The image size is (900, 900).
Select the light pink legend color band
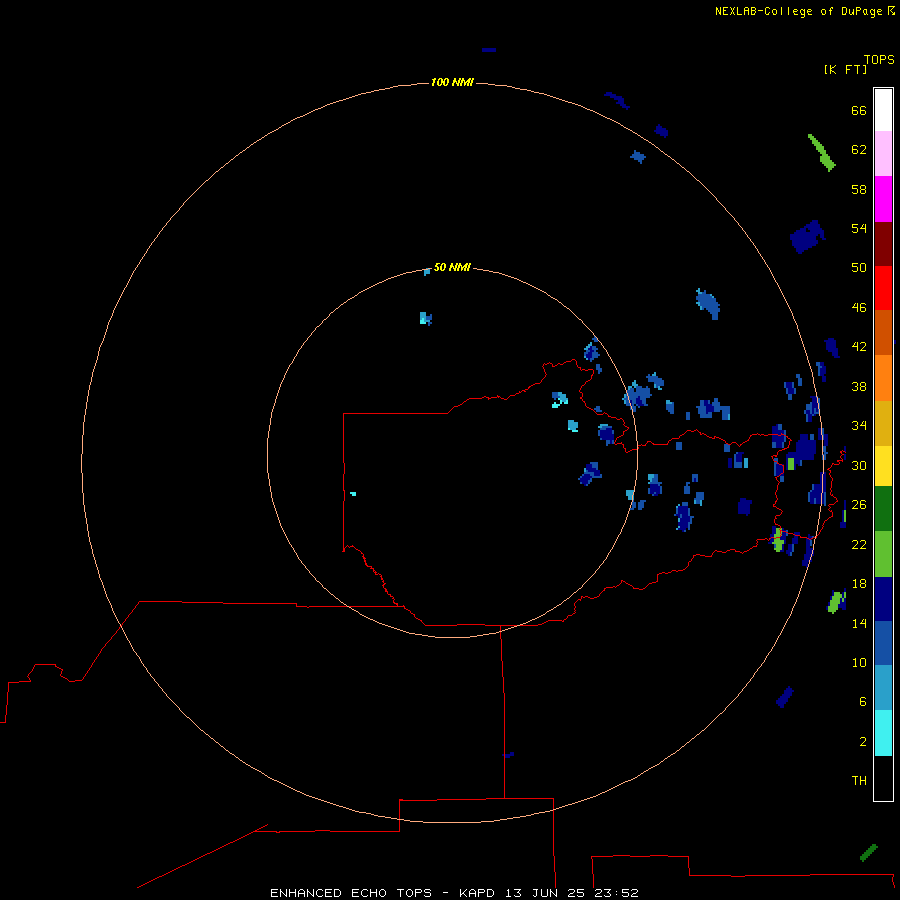883,153
